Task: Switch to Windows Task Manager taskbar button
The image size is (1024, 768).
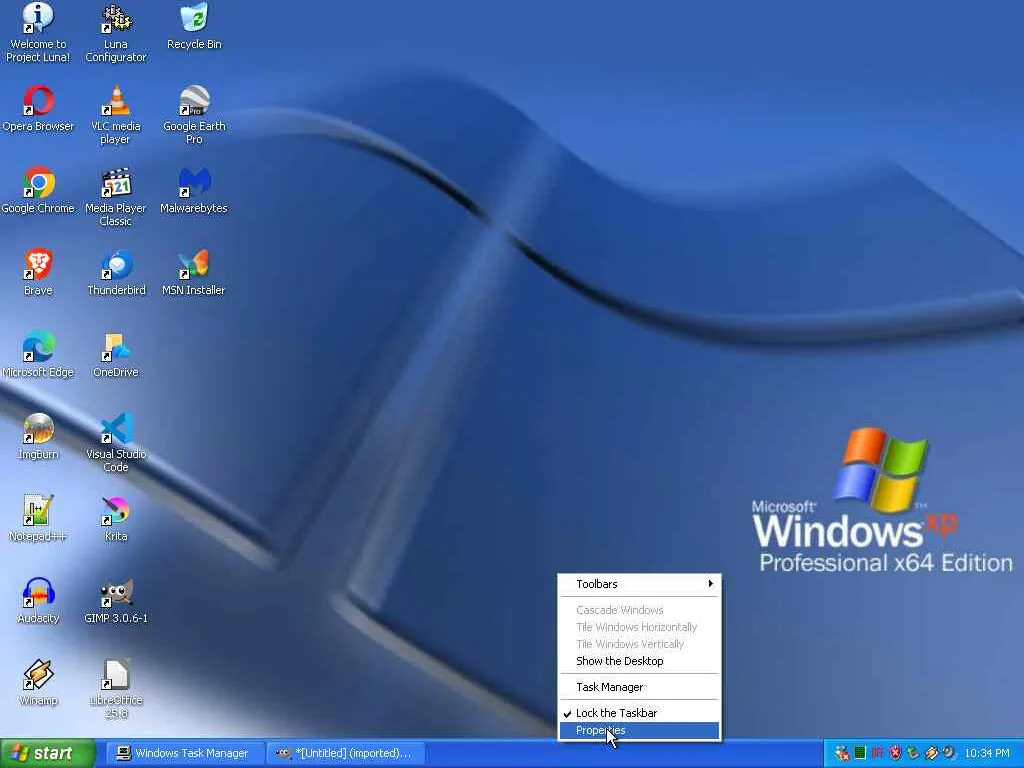Action: (x=184, y=754)
